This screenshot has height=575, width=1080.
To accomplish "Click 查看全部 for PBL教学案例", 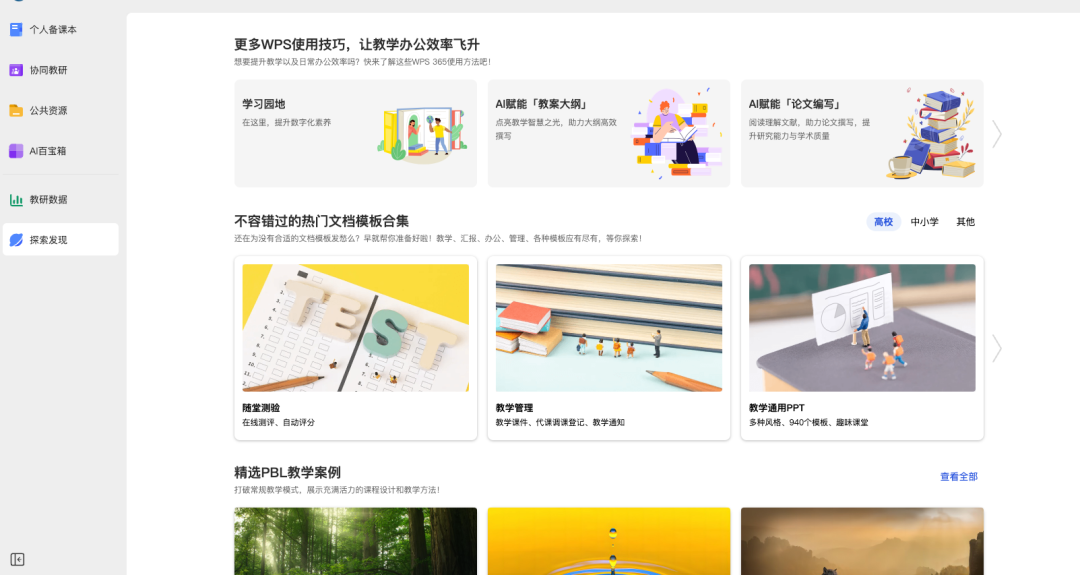I will (x=959, y=477).
